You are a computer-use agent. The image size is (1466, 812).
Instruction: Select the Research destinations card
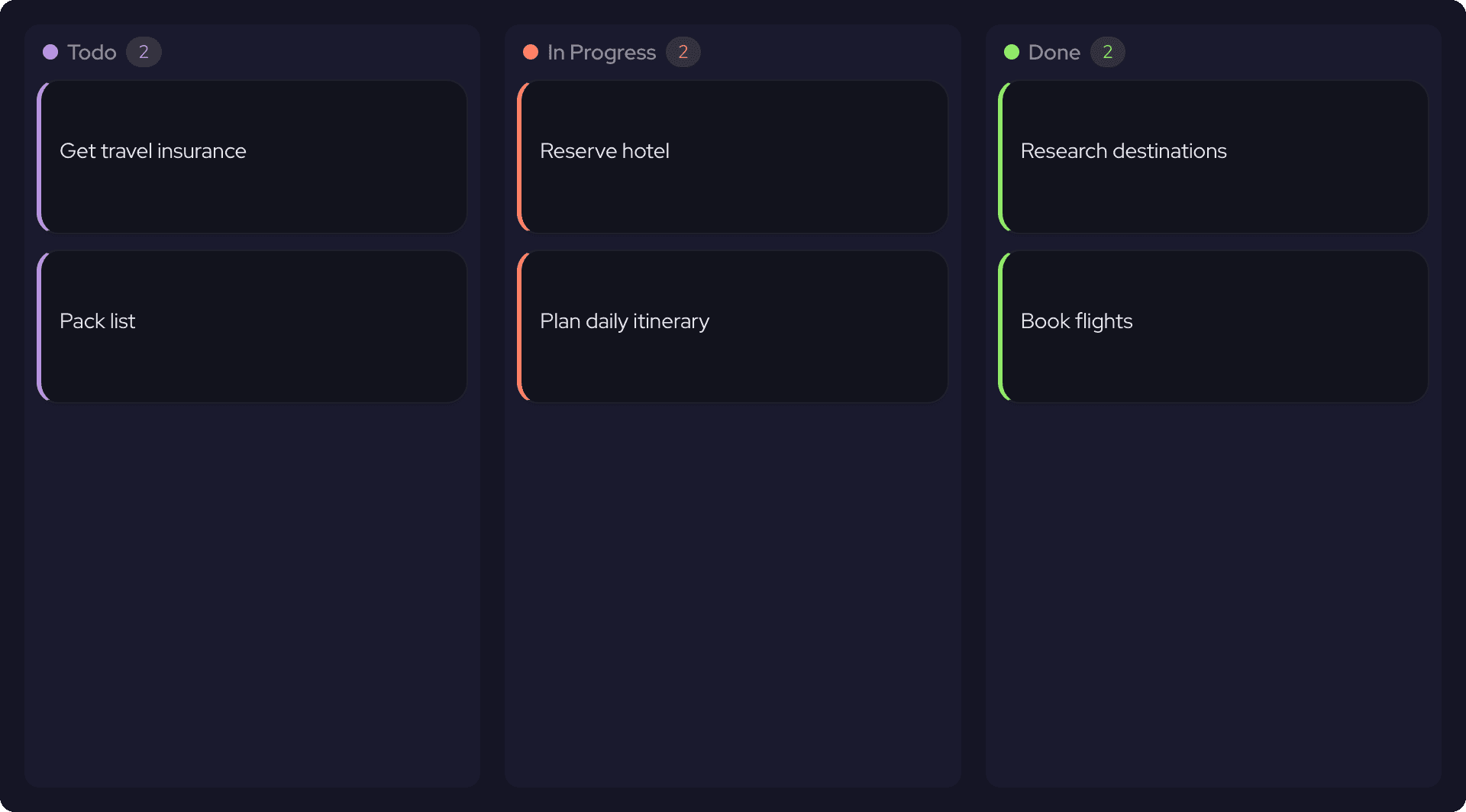1213,156
